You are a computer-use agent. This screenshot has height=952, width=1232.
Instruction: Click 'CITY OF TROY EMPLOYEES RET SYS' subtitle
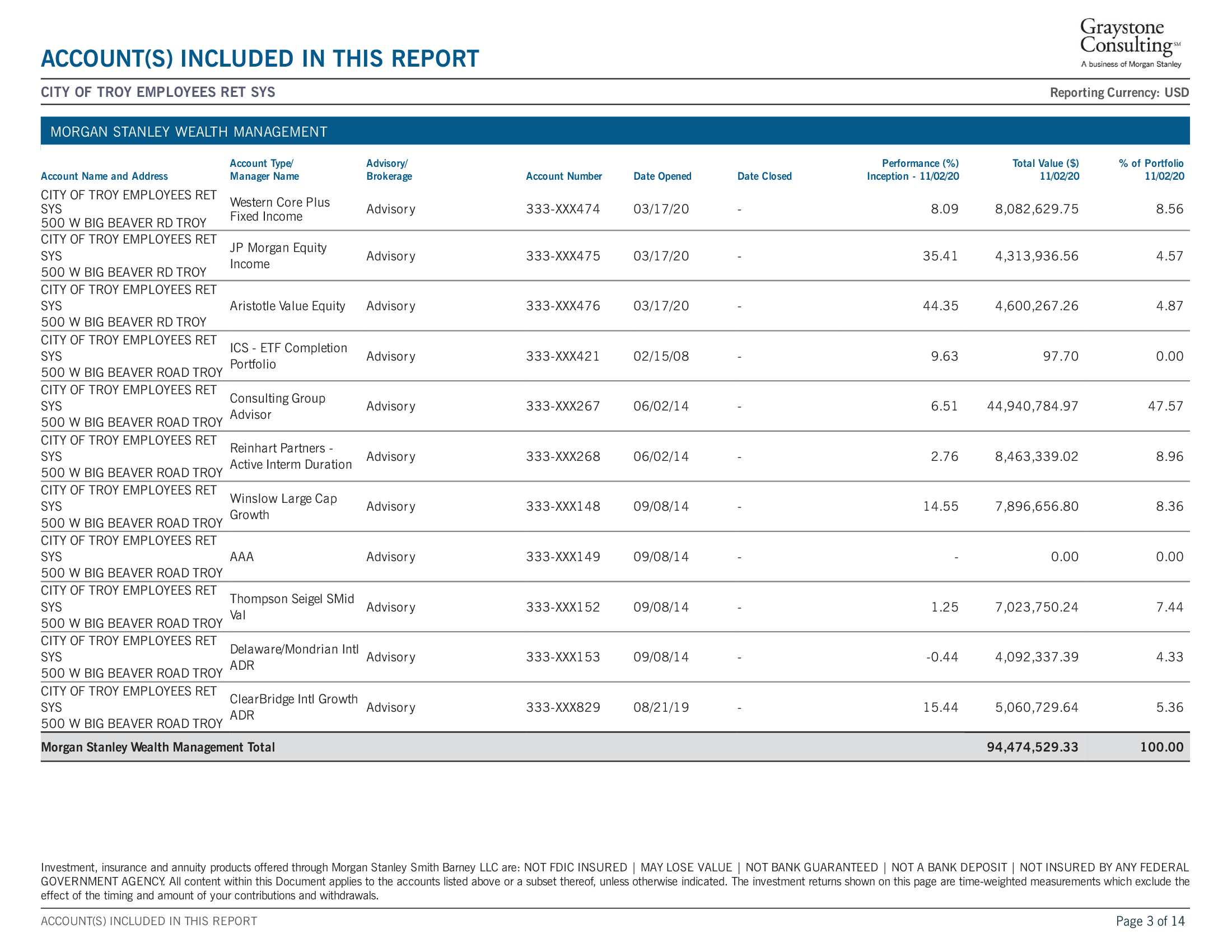158,92
